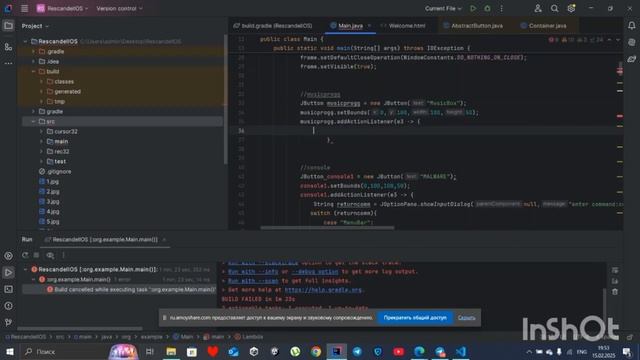The width and height of the screenshot is (640, 360).
Task: Open the Notifications bell icon
Action: pos(631,26)
